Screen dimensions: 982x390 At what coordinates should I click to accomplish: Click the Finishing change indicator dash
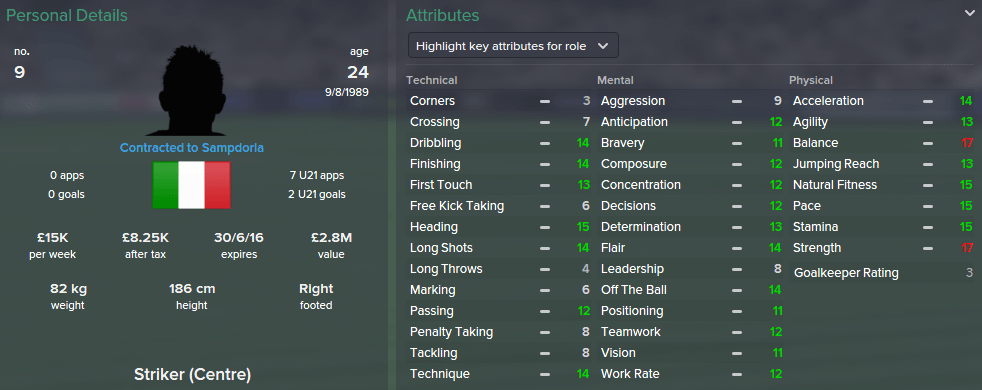pos(545,164)
